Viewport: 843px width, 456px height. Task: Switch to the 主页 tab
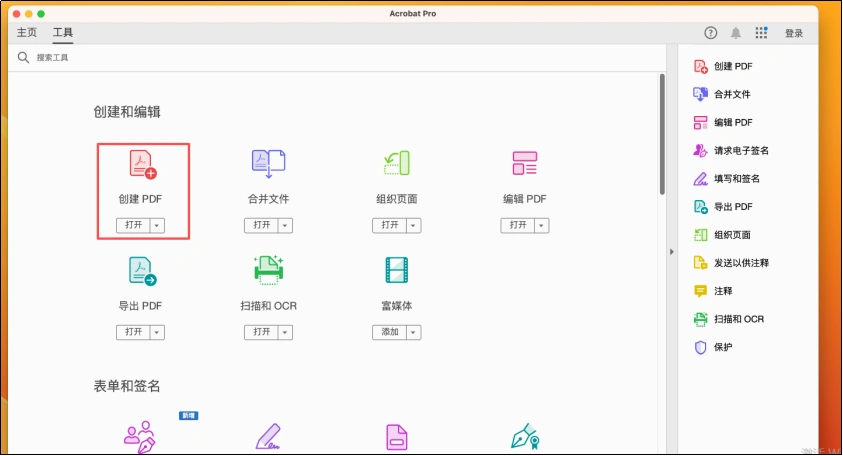coord(27,32)
